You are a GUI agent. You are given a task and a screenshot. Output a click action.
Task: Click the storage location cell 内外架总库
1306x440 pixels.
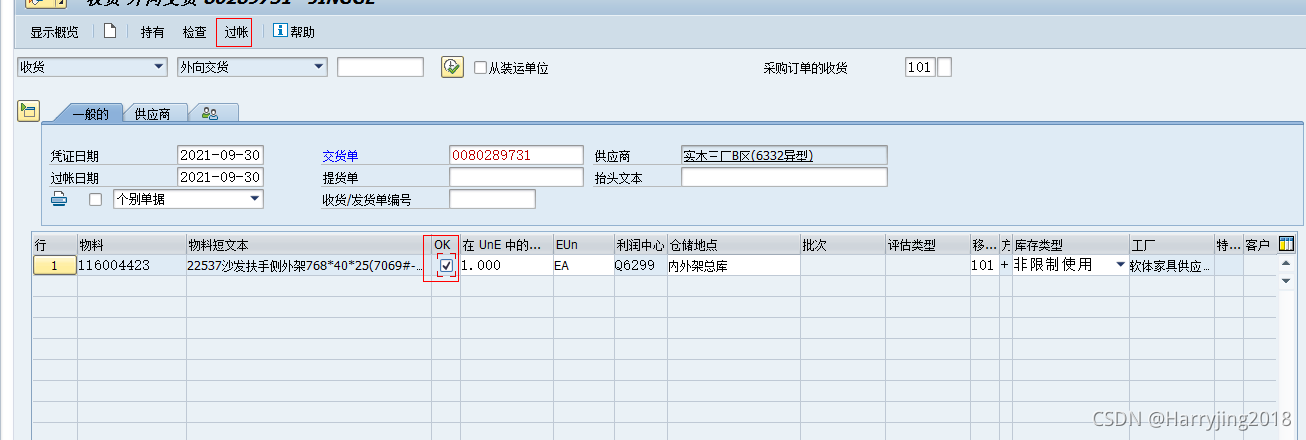(733, 265)
